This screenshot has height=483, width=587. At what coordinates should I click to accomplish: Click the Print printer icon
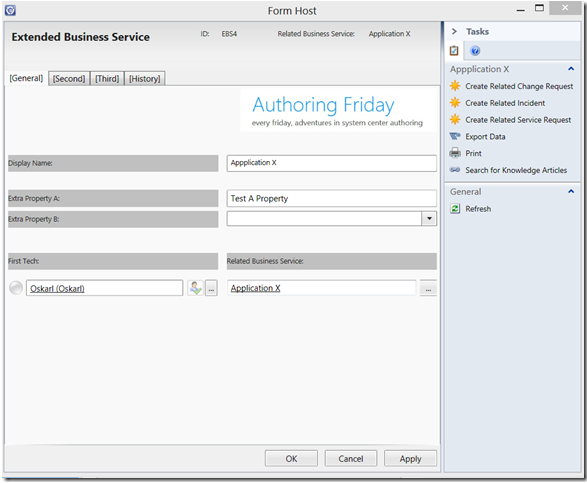[x=455, y=153]
